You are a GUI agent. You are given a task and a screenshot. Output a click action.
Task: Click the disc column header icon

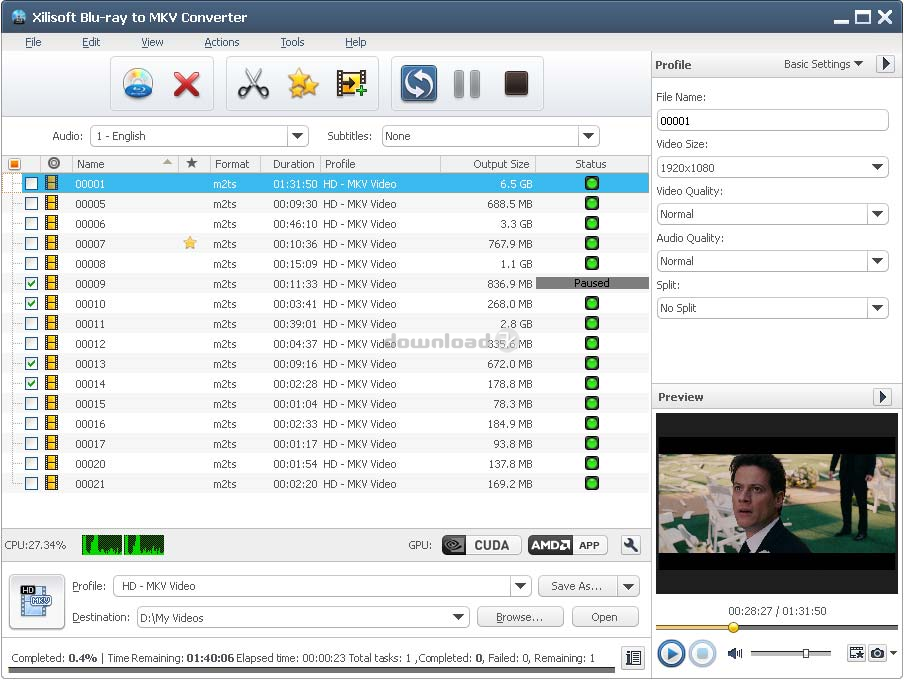[x=54, y=163]
